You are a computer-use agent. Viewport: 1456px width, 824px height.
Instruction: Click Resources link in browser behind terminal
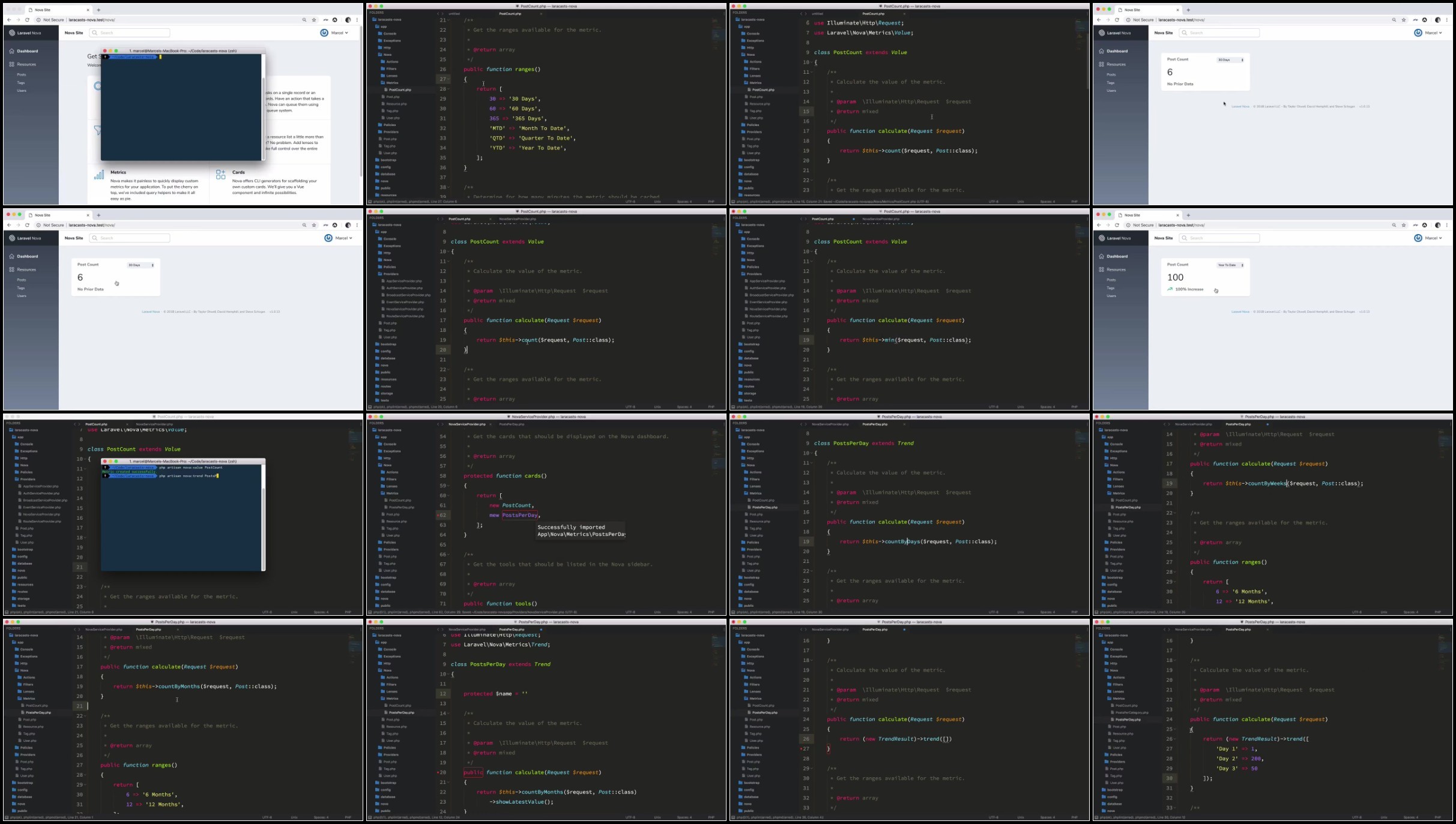point(26,64)
